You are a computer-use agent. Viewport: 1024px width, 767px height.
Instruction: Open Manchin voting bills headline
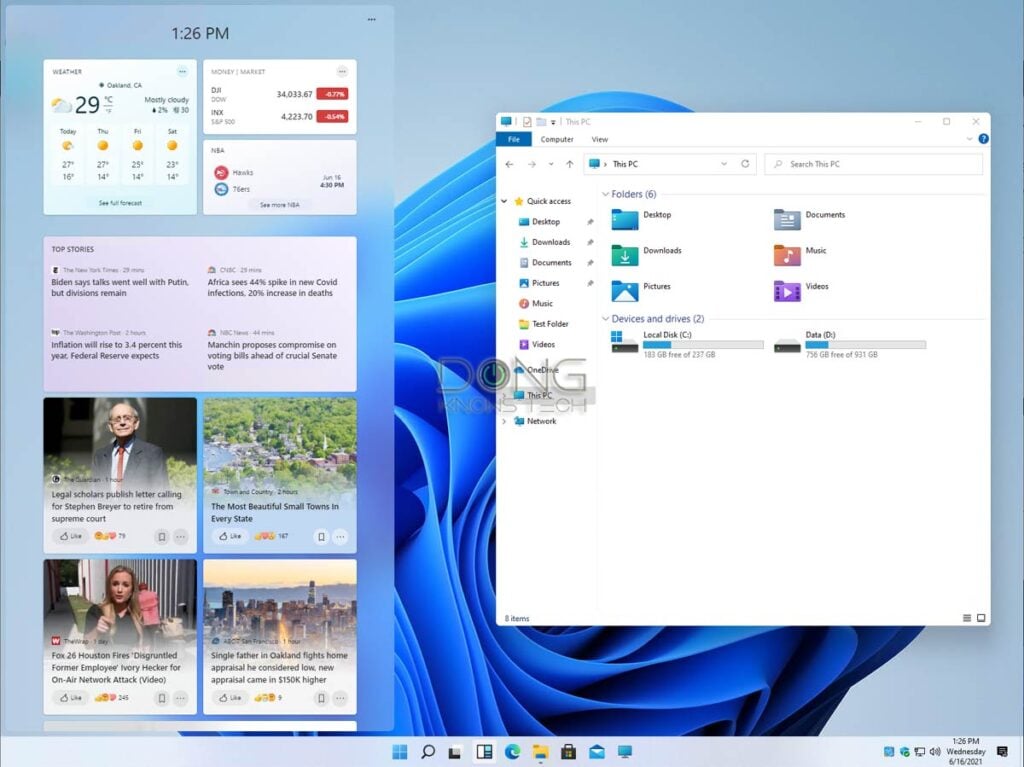[272, 355]
